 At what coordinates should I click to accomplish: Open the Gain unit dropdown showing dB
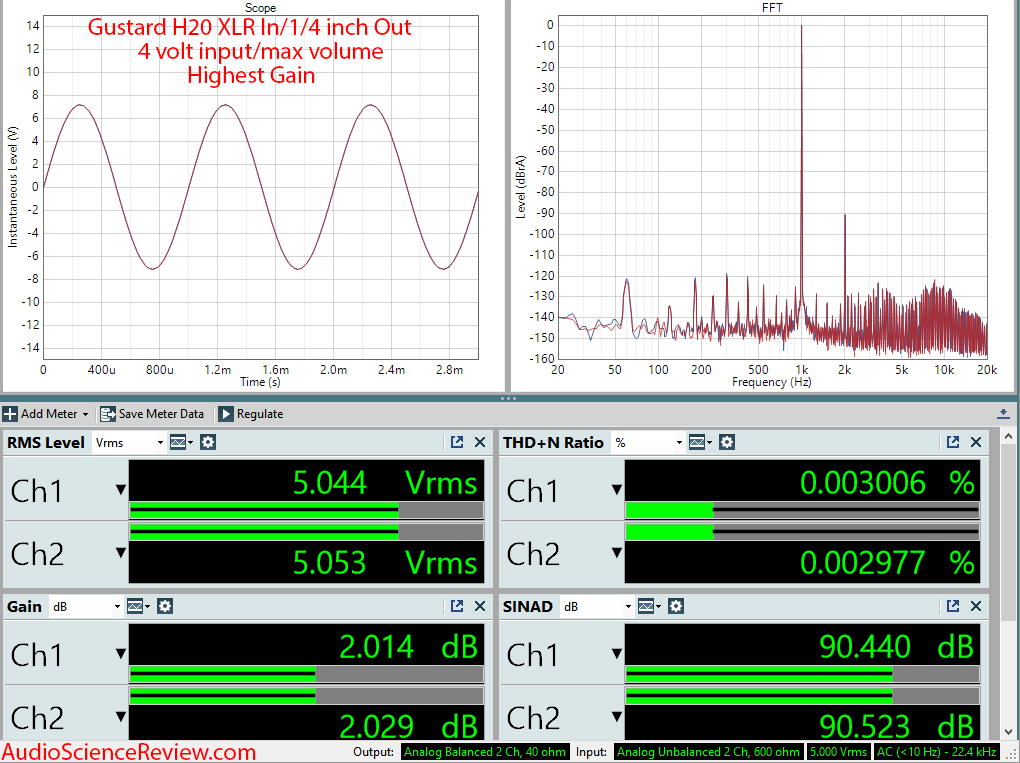87,607
